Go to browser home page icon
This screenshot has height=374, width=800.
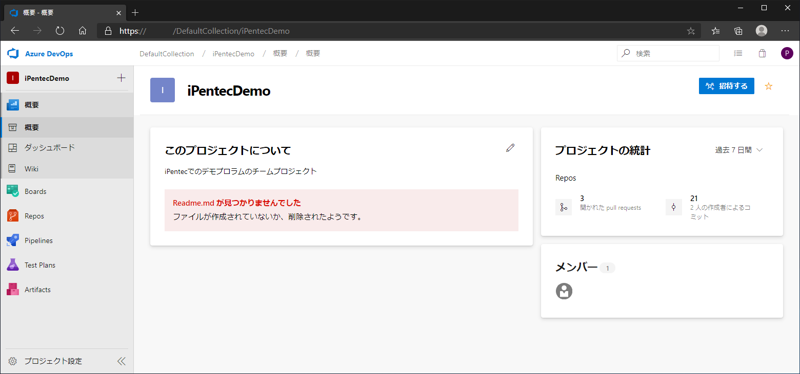(82, 31)
